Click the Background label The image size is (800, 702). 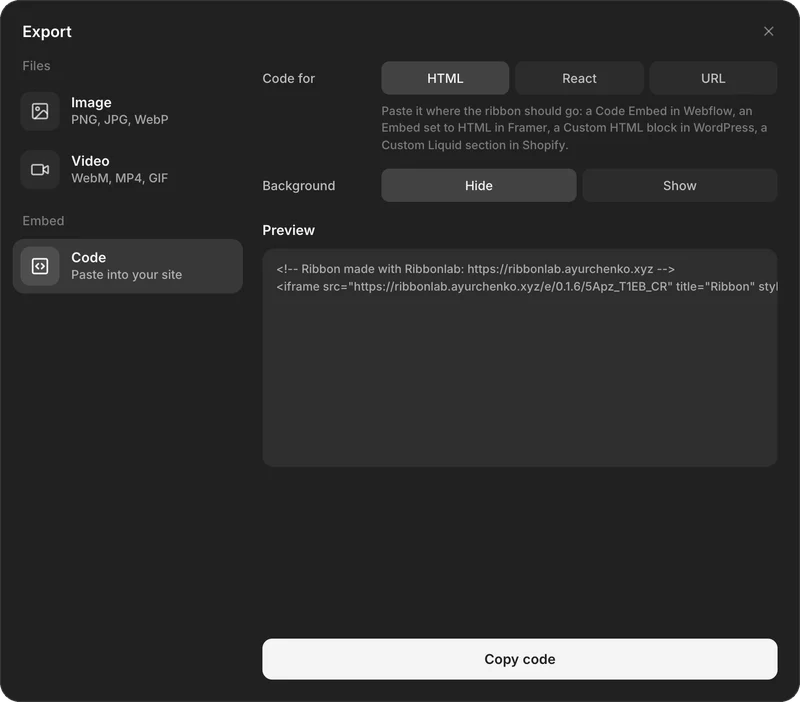tap(298, 185)
